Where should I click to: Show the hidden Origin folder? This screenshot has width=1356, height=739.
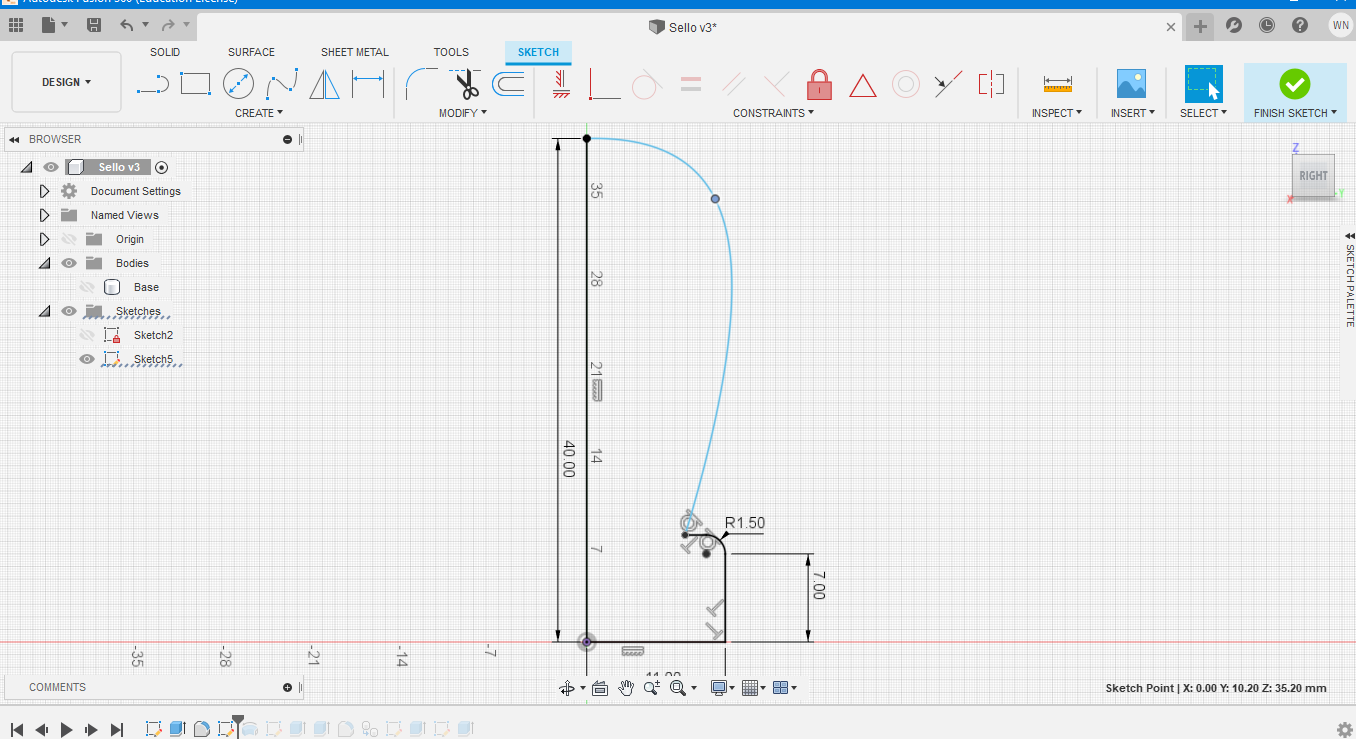tap(69, 239)
